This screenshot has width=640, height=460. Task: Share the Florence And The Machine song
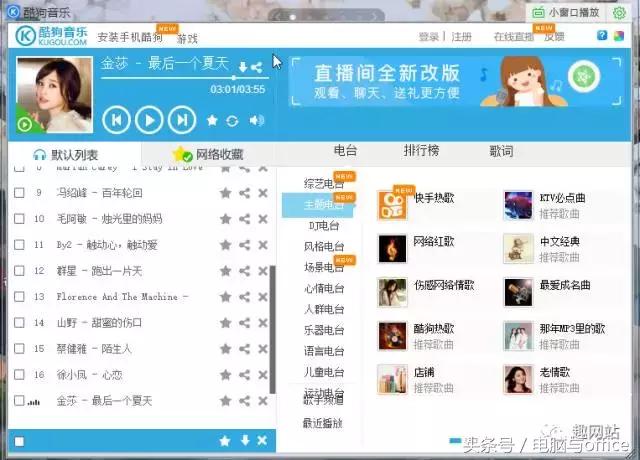click(244, 297)
